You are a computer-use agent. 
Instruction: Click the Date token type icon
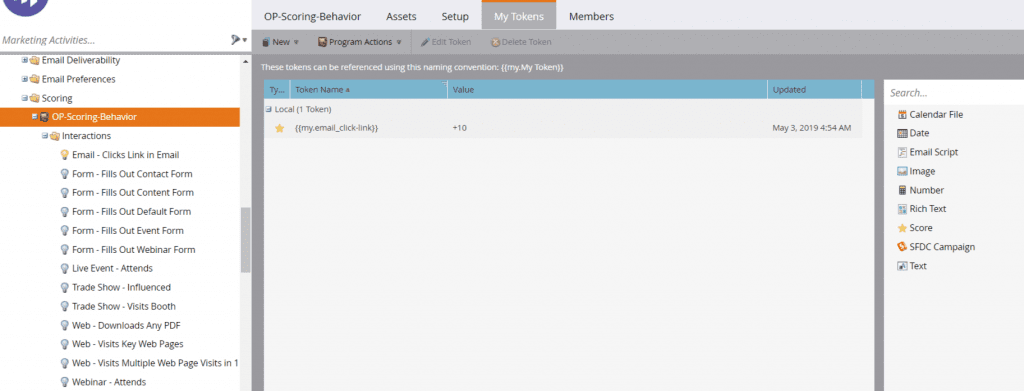coord(903,133)
